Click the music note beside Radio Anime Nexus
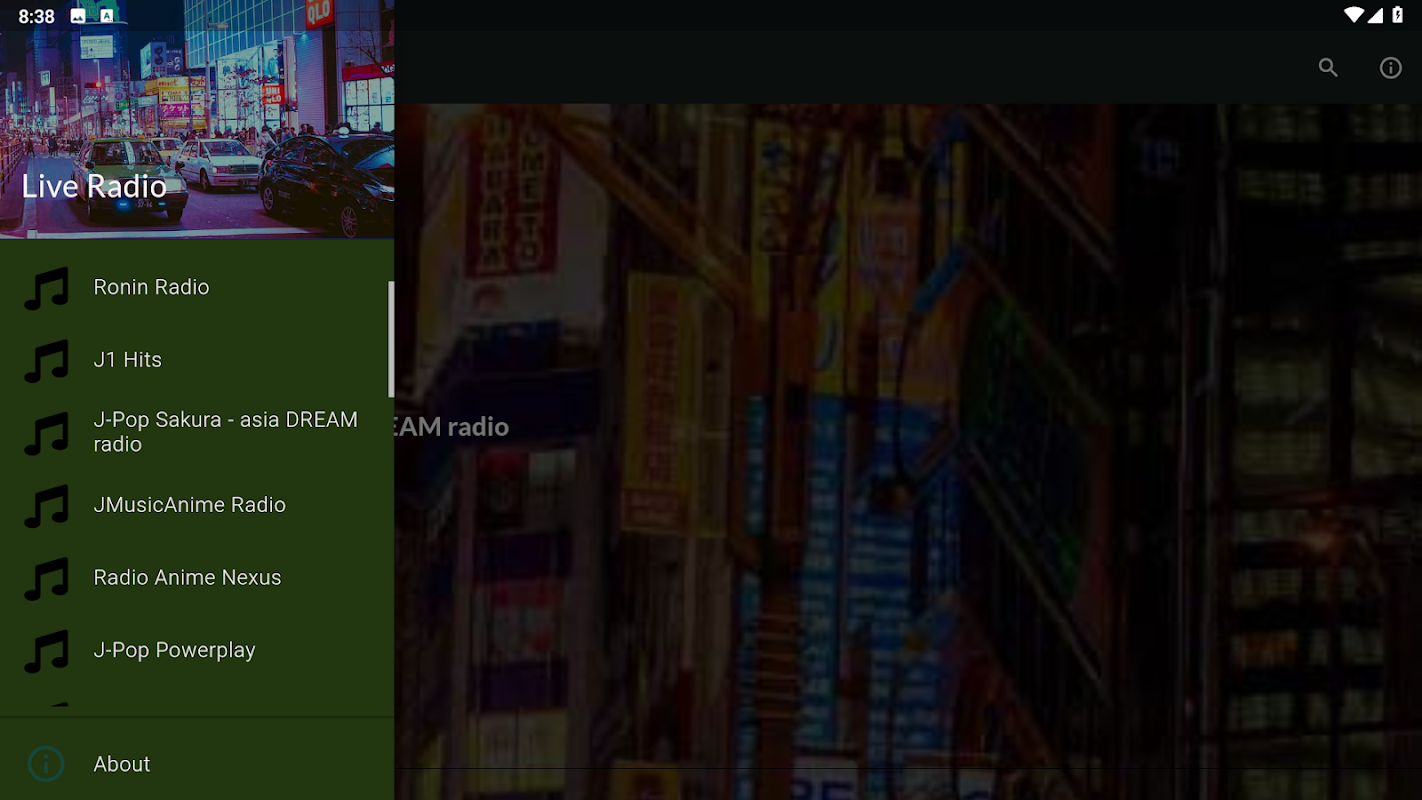Screen dimensions: 1422x800 [46, 579]
